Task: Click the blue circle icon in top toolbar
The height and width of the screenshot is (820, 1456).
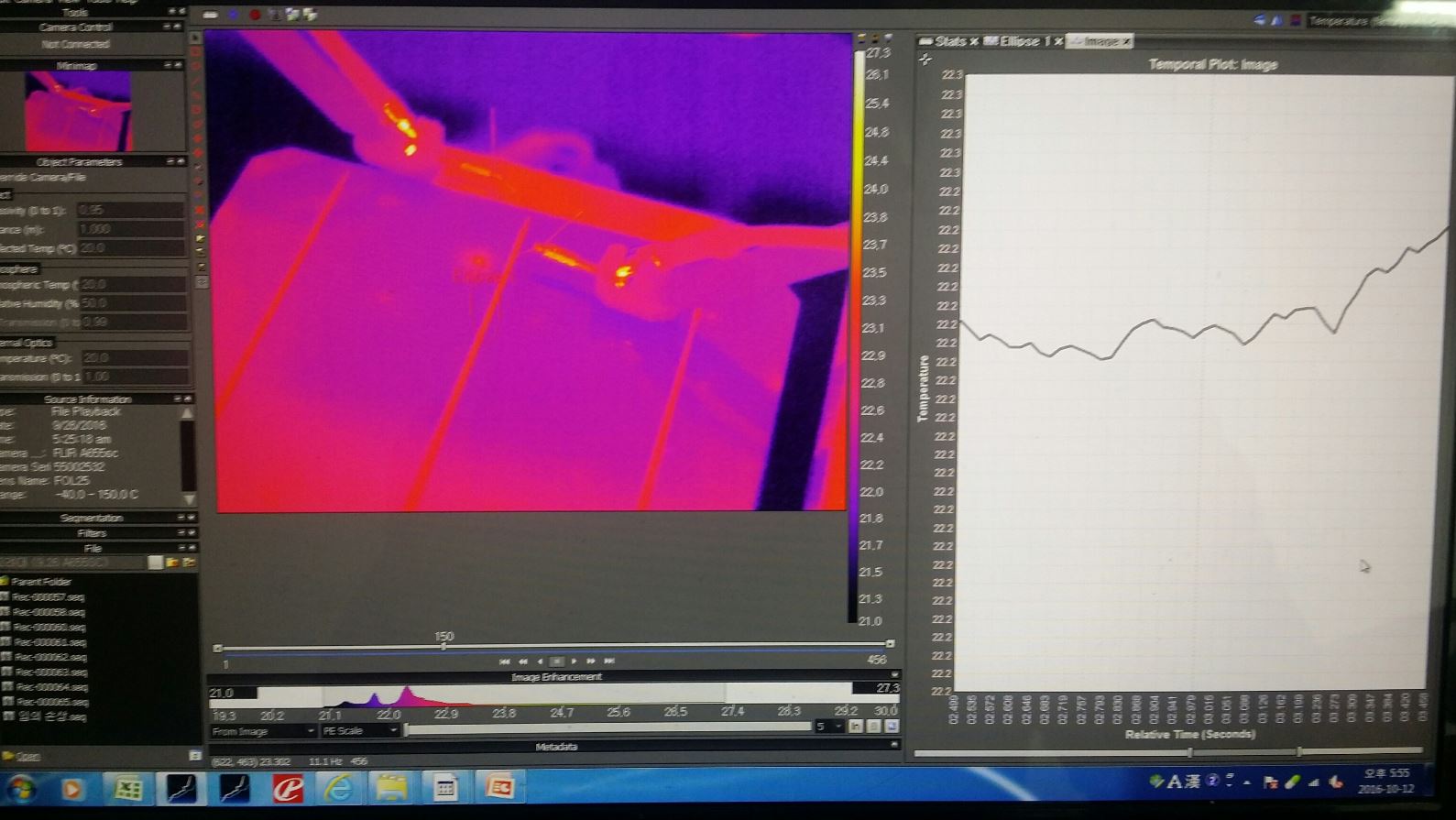Action: (233, 15)
